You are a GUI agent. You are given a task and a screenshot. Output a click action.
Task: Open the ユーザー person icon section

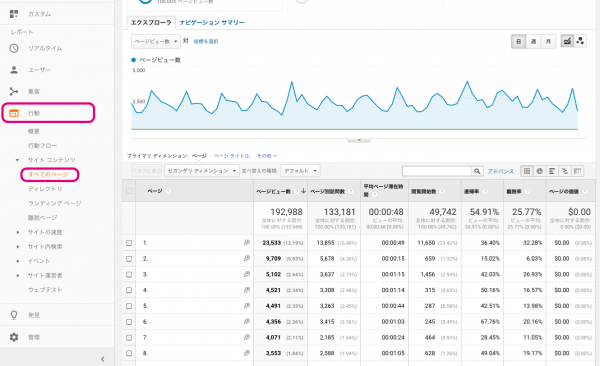pyautogui.click(x=14, y=70)
